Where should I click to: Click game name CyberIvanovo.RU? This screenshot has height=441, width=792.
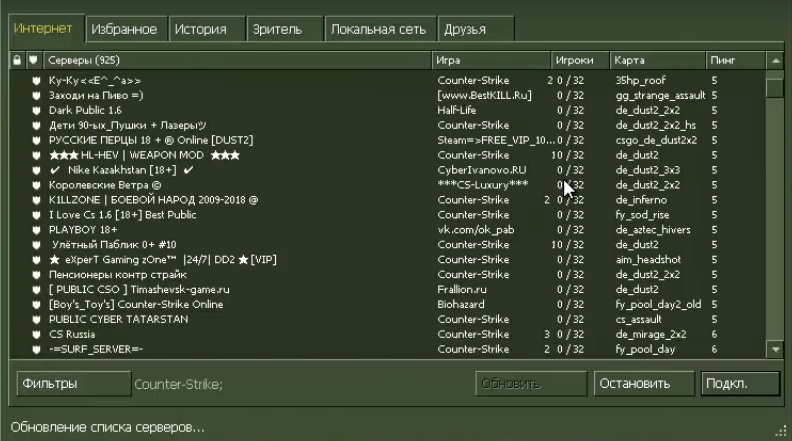482,170
